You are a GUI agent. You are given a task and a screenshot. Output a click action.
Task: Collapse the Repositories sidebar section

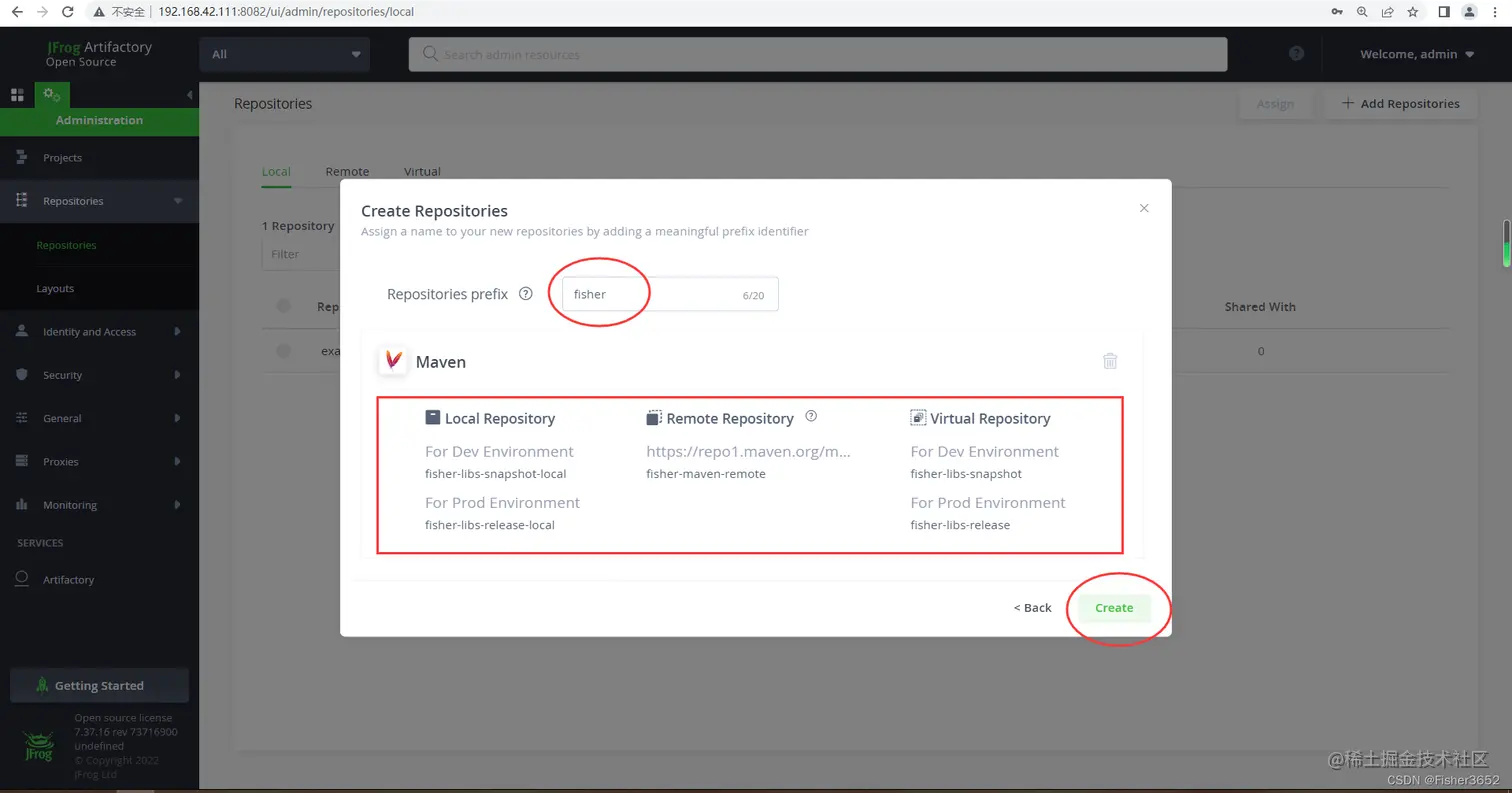[x=178, y=201]
